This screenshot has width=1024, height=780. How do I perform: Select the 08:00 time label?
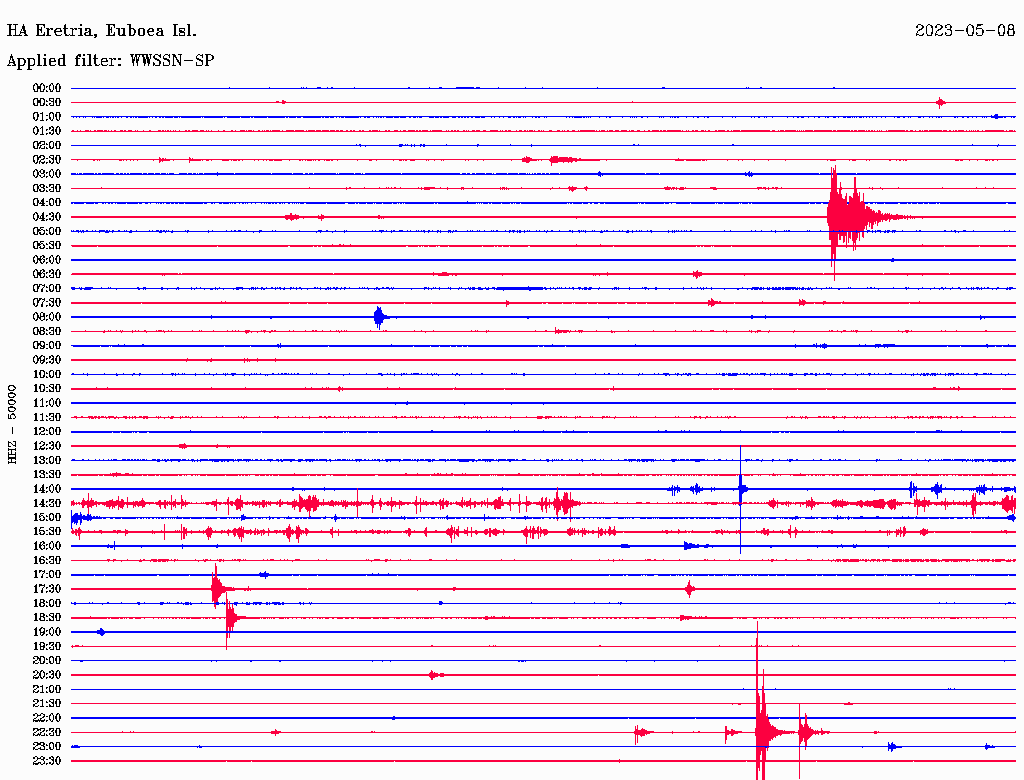47,317
